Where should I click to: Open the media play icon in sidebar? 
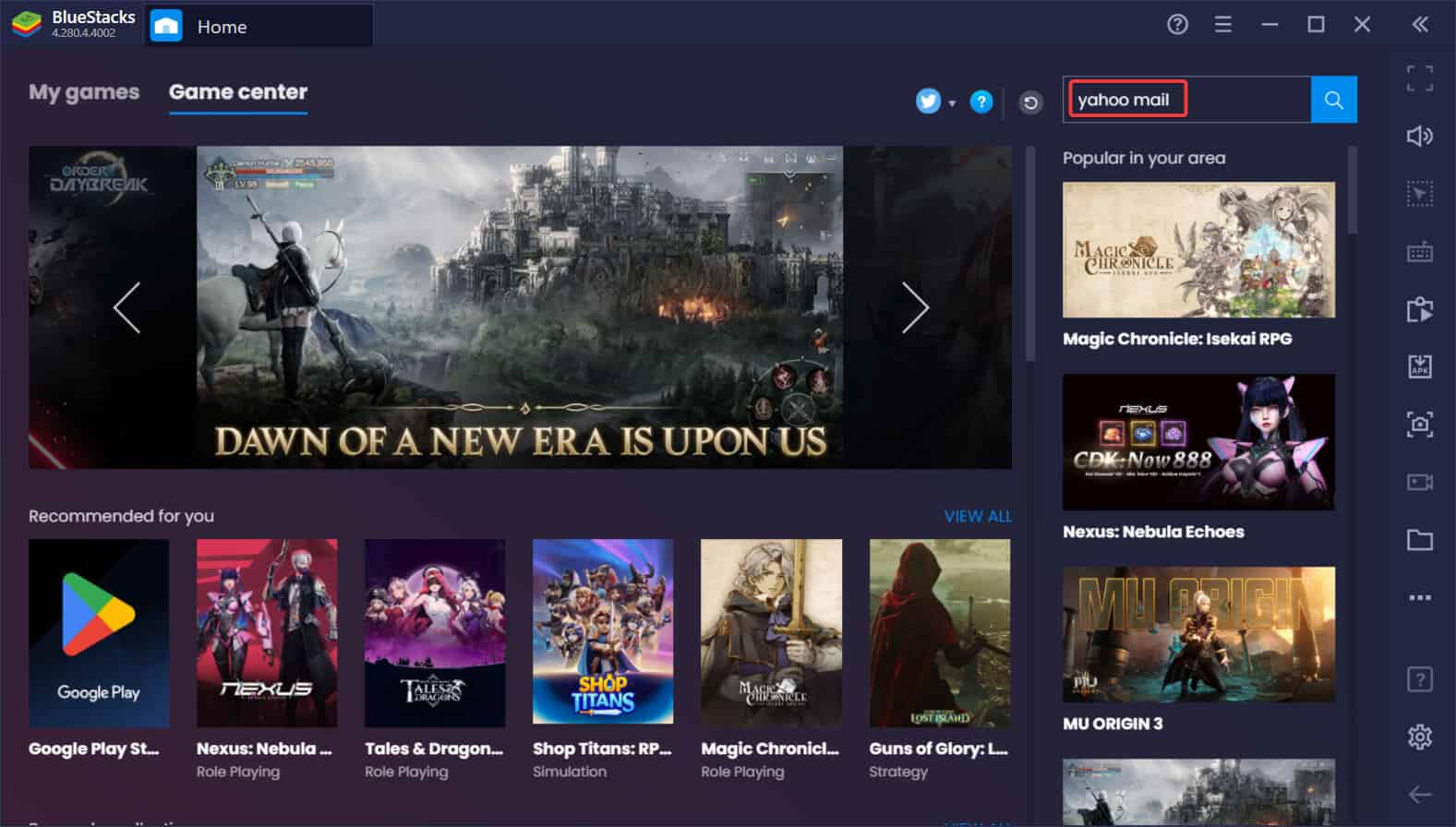click(x=1420, y=309)
